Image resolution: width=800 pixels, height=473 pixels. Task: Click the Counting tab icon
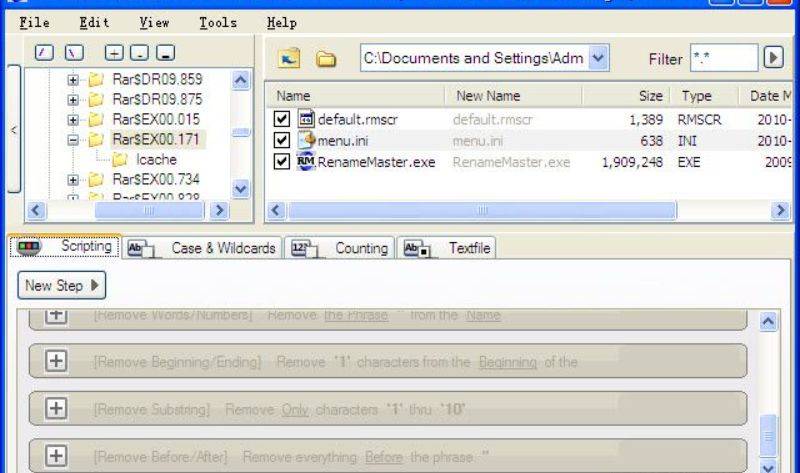(304, 249)
